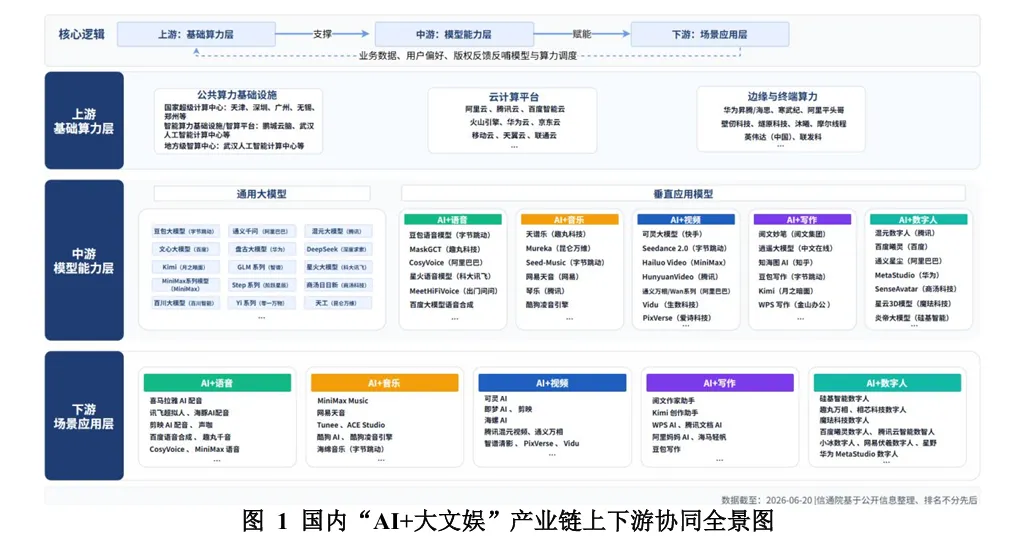Click the Hailuo Video（MiniMax） entry
This screenshot has height=555, width=1015.
(x=684, y=262)
